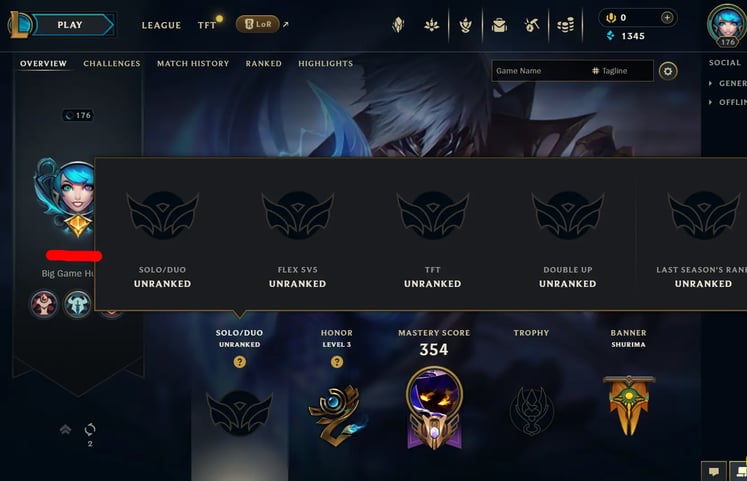This screenshot has height=481, width=747.
Task: Click the Solo/Duo question mark help icon
Action: coord(240,362)
